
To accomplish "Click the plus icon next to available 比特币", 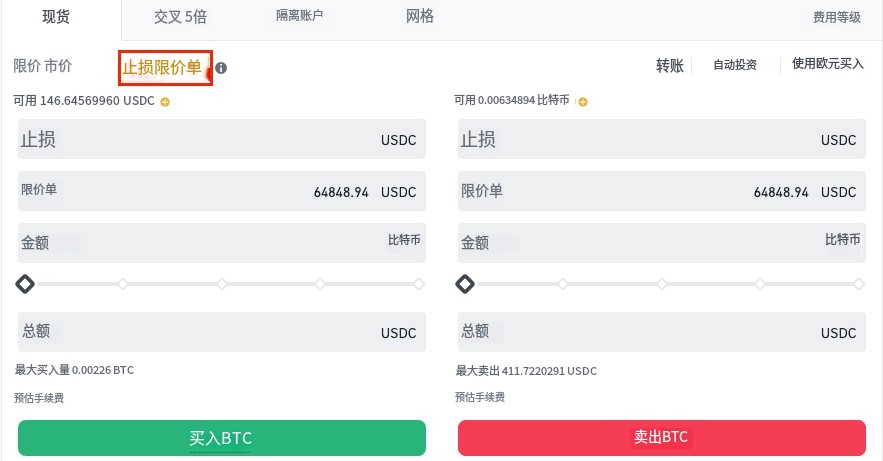I will coord(583,101).
